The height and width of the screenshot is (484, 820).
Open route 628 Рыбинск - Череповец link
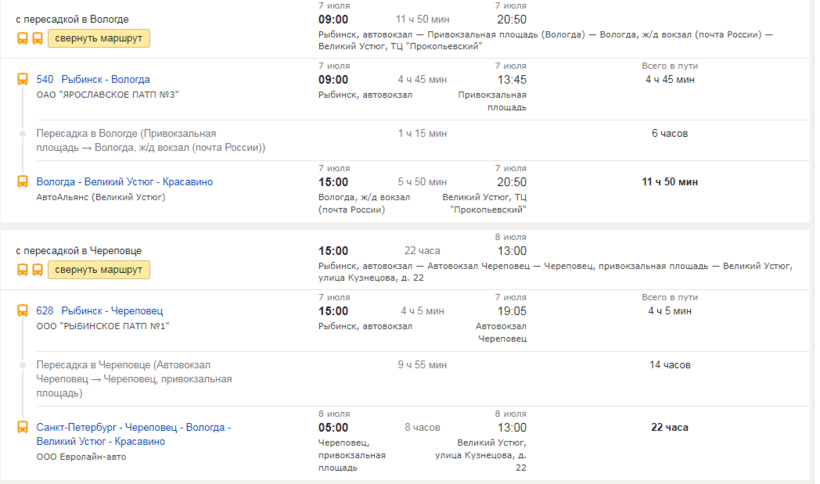99,311
